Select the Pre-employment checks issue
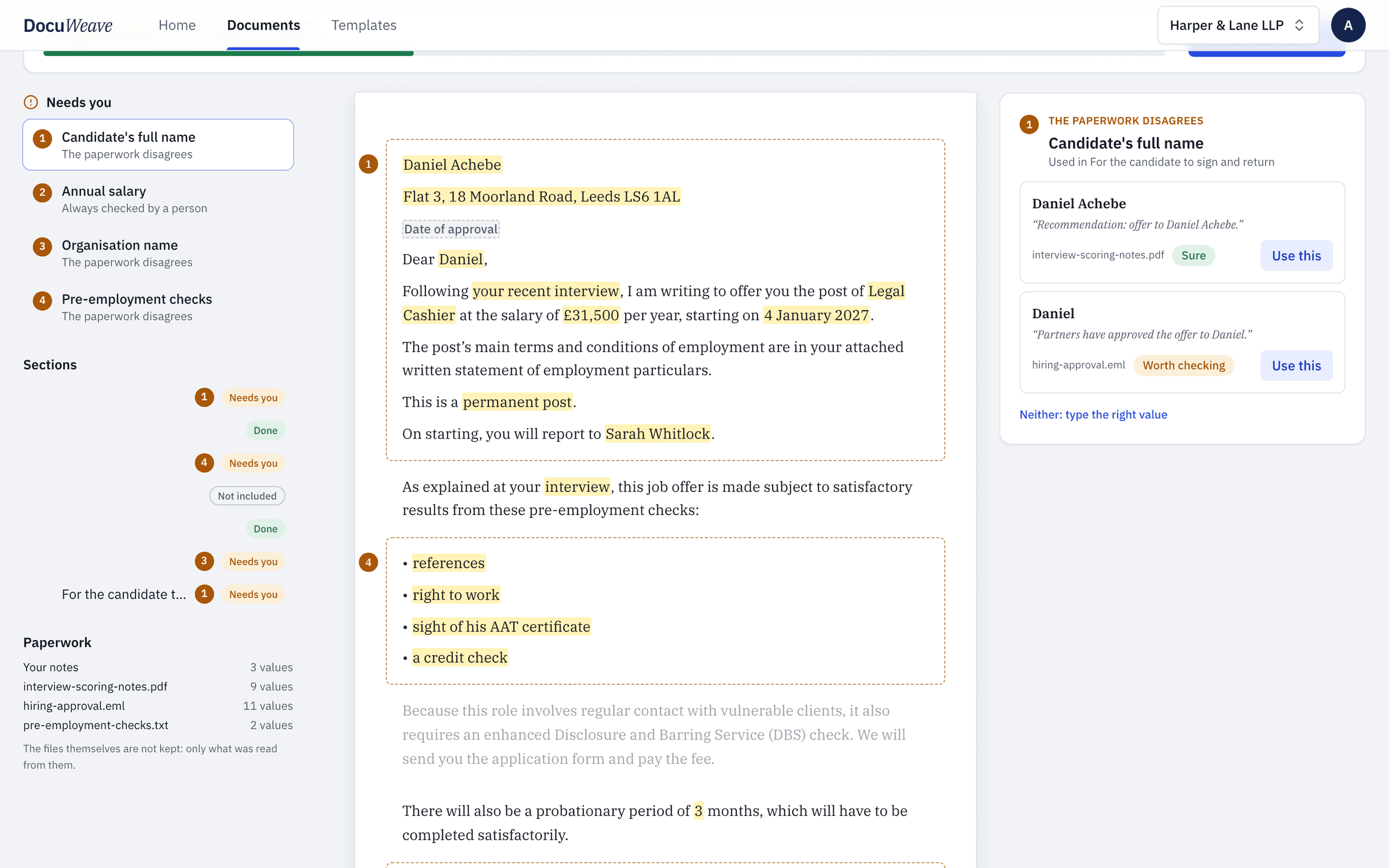 click(x=158, y=307)
